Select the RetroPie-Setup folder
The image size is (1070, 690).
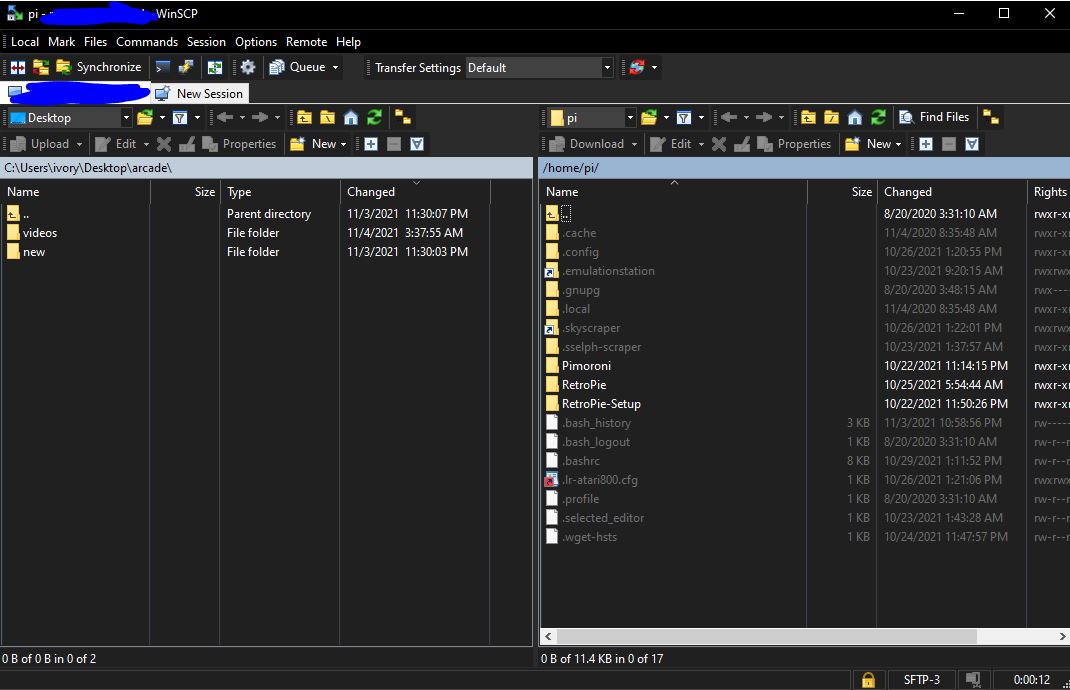pos(601,404)
